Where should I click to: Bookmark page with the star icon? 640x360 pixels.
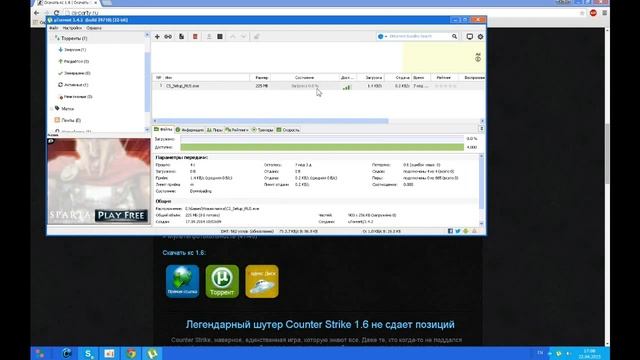tap(582, 13)
